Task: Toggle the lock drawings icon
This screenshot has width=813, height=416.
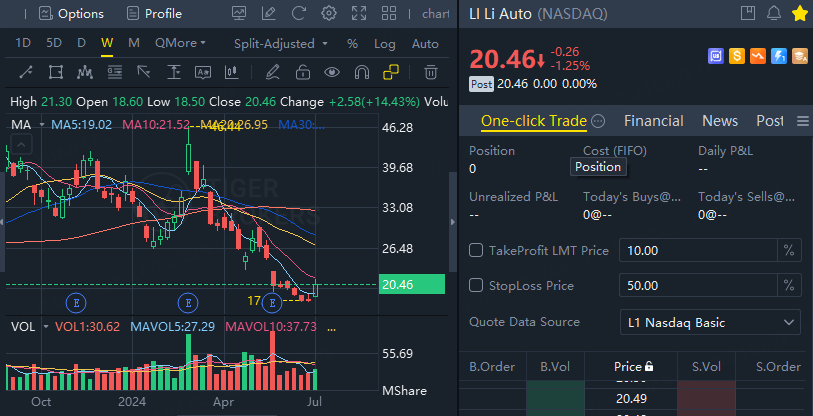Action: point(303,73)
